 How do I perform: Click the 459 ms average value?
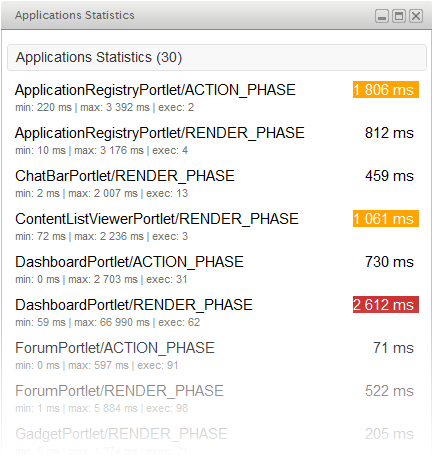(389, 176)
